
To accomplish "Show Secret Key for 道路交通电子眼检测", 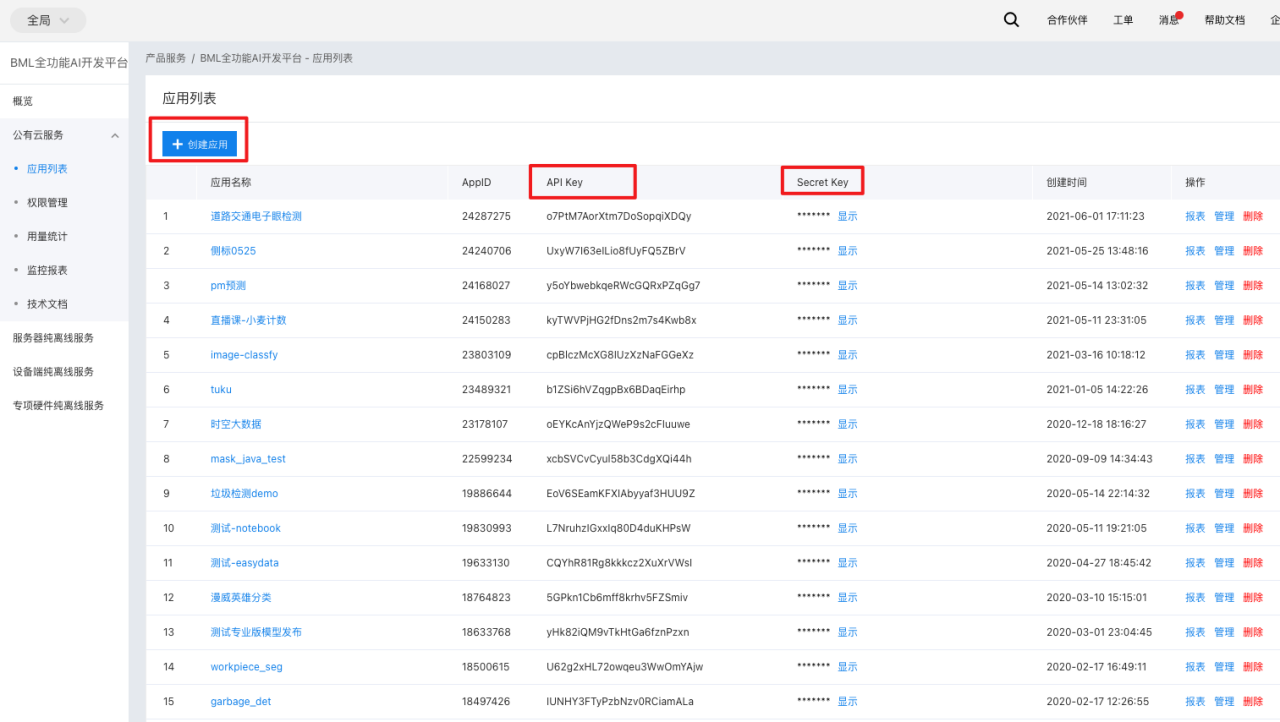I will [x=847, y=216].
